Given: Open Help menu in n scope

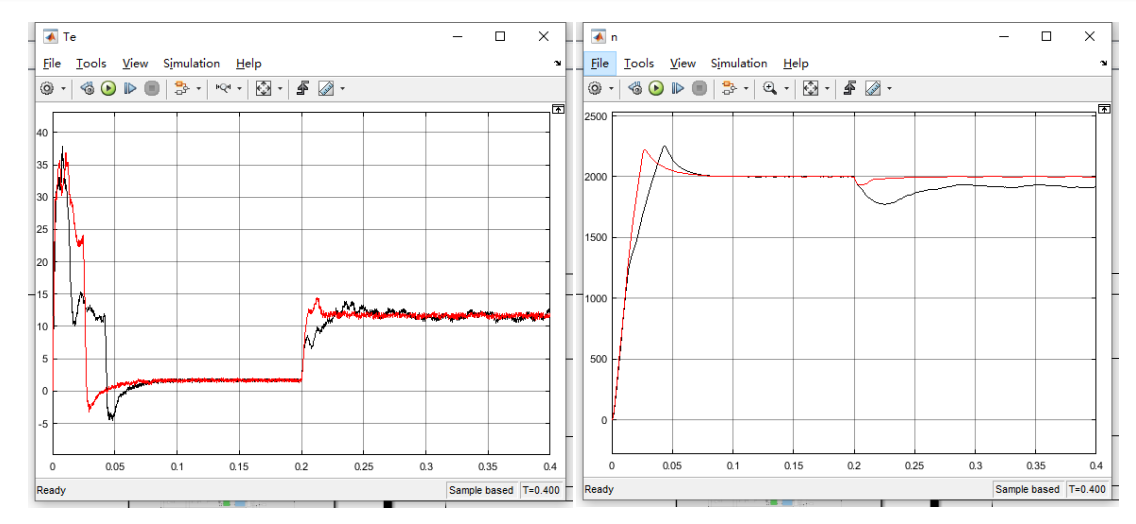Looking at the screenshot, I should pos(796,64).
